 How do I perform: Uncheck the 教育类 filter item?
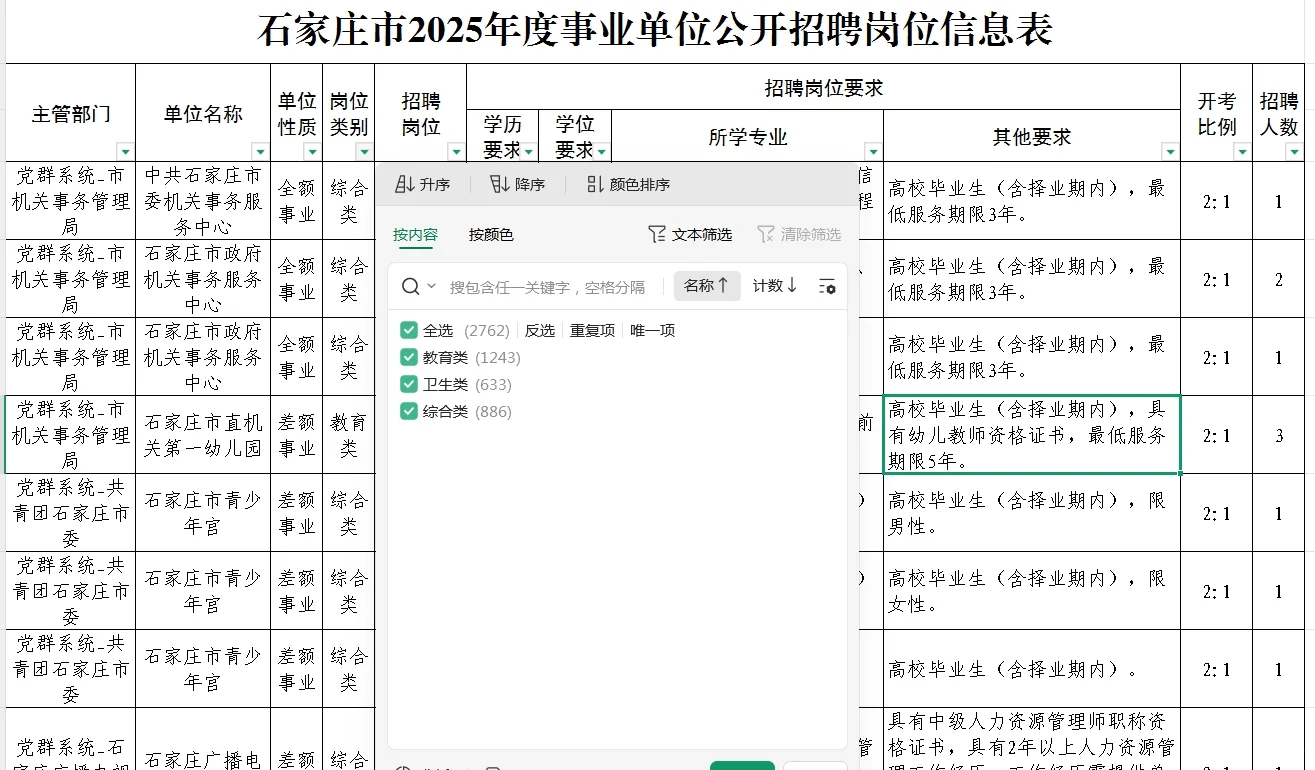click(x=409, y=357)
